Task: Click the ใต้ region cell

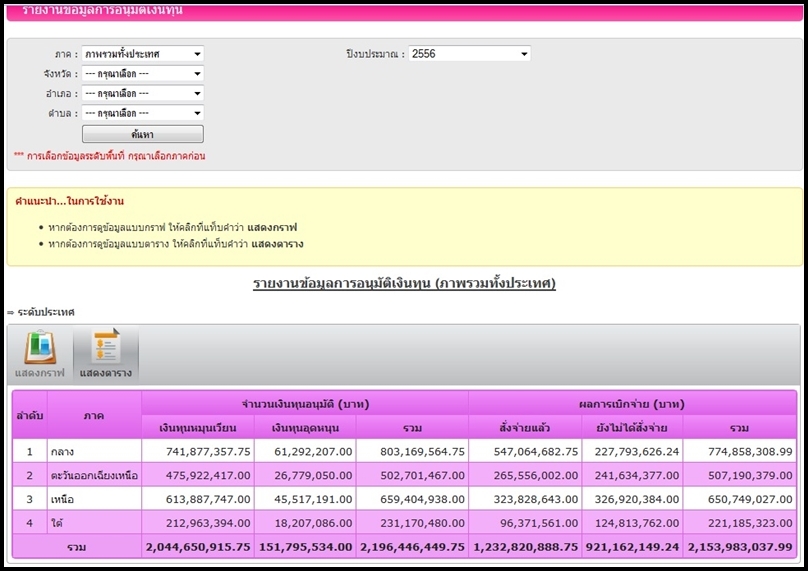Action: tap(94, 522)
